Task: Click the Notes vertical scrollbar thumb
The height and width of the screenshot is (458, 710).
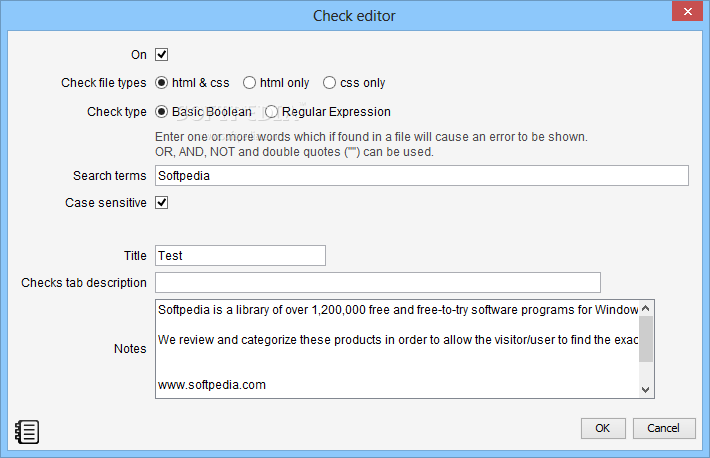Action: point(646,339)
